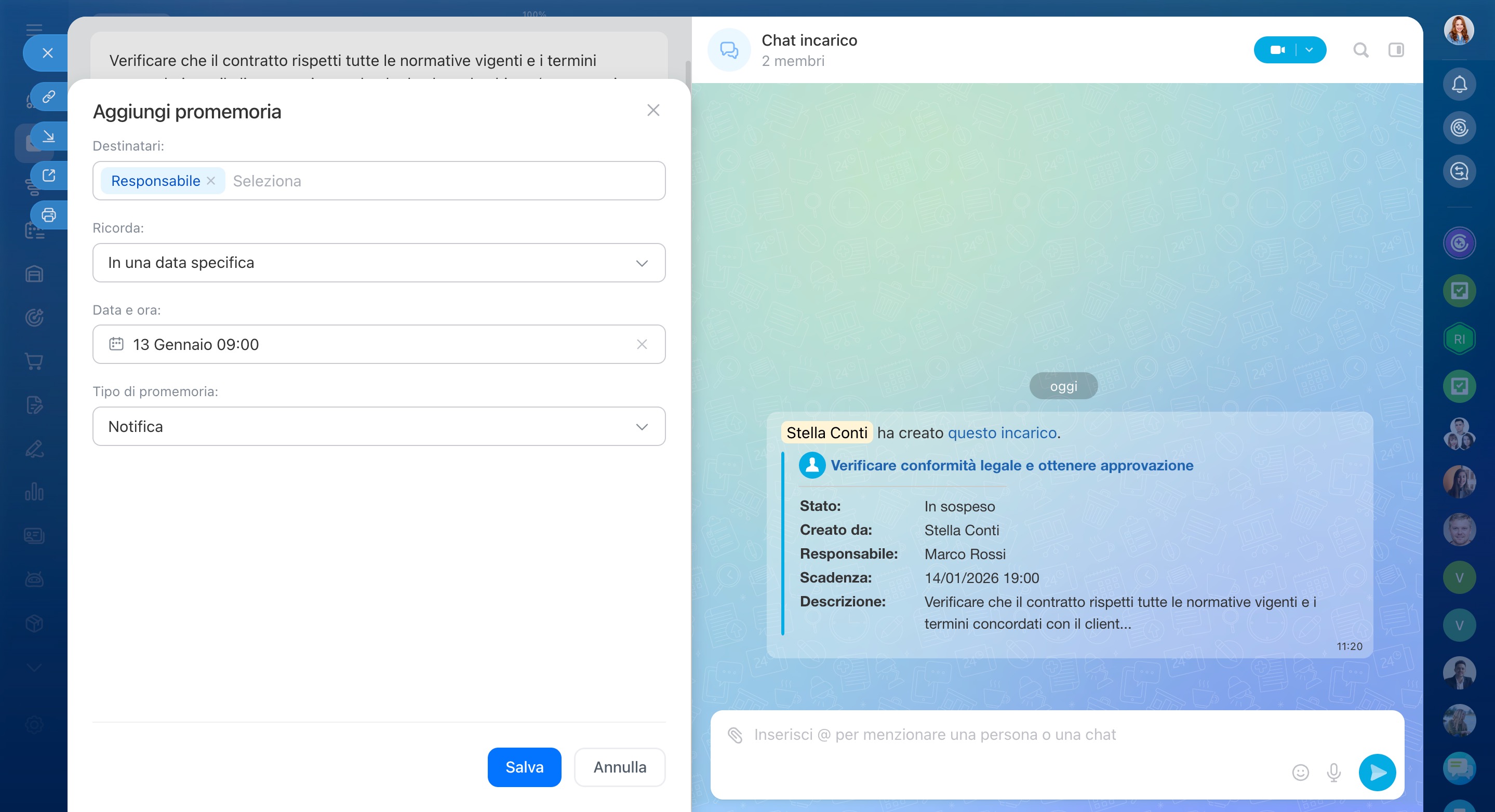Open the emoji picker

(x=1300, y=772)
